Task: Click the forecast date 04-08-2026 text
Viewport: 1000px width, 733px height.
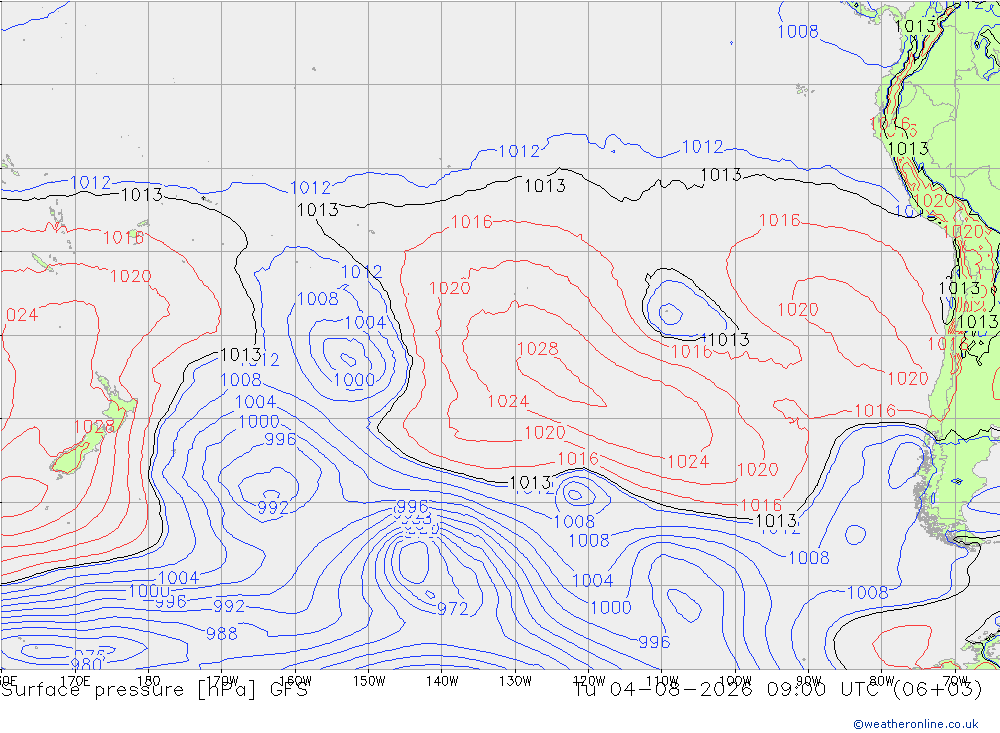Action: 681,690
